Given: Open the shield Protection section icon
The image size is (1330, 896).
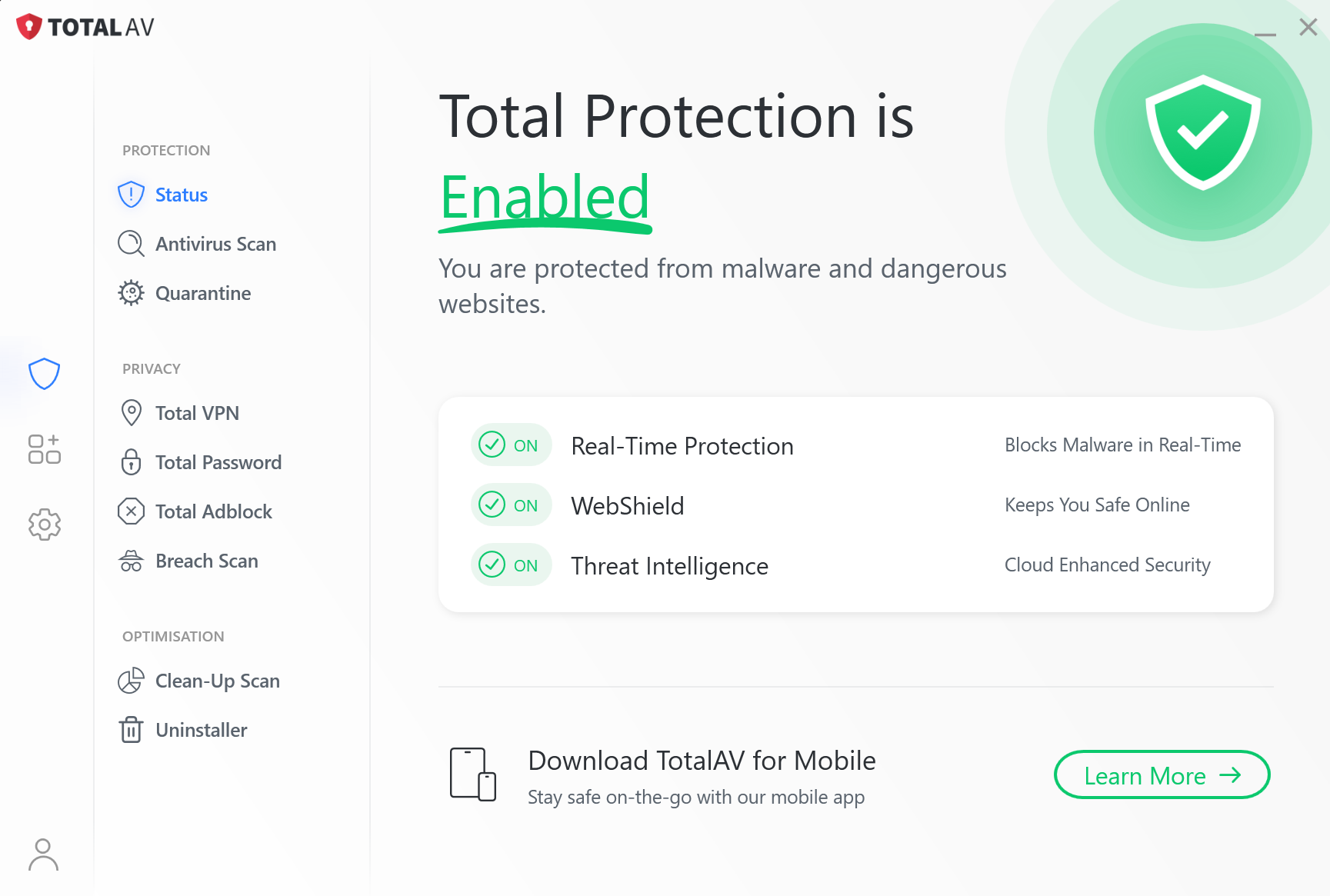Looking at the screenshot, I should 44,374.
